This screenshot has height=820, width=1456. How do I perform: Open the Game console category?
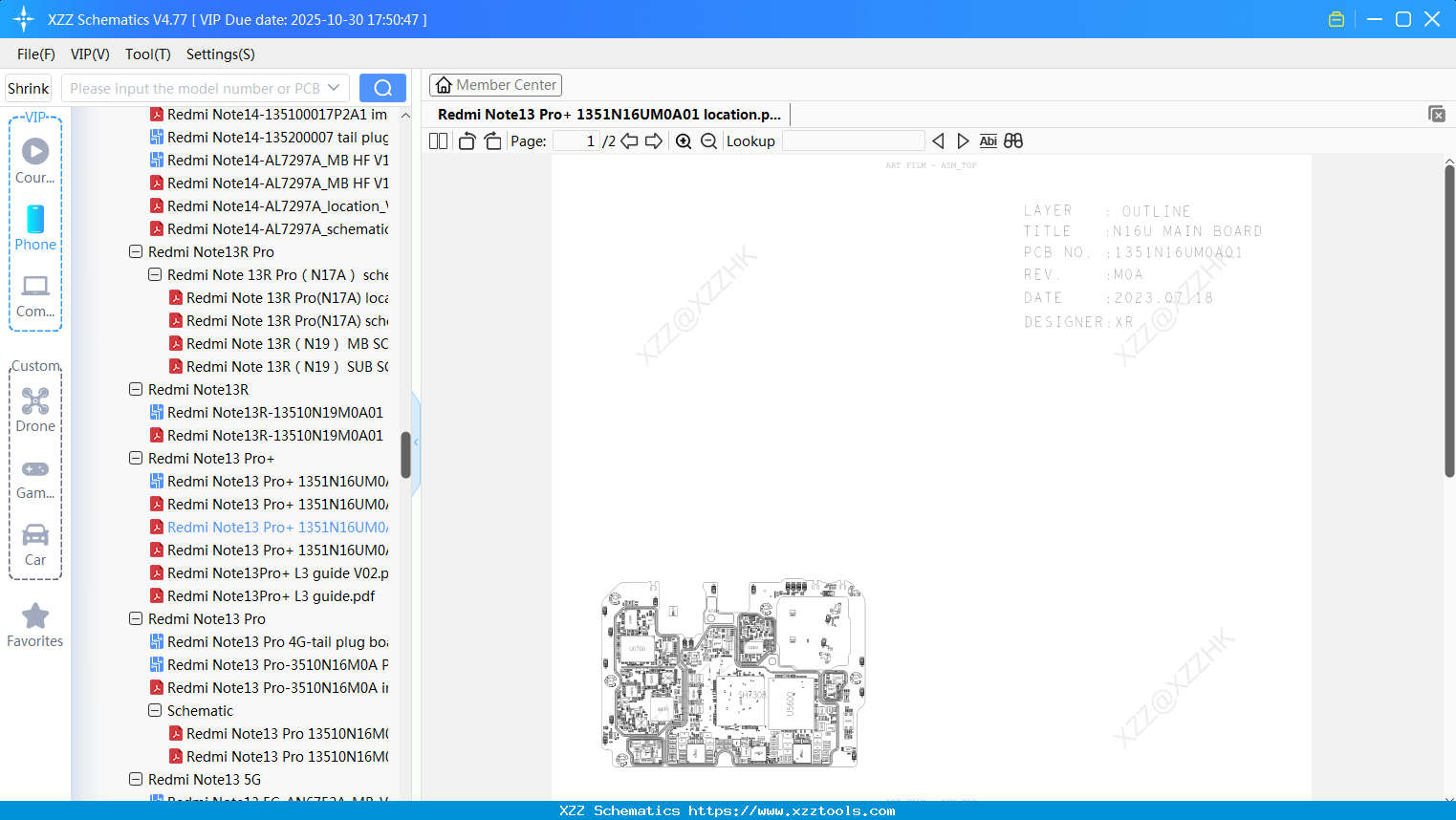tap(35, 478)
